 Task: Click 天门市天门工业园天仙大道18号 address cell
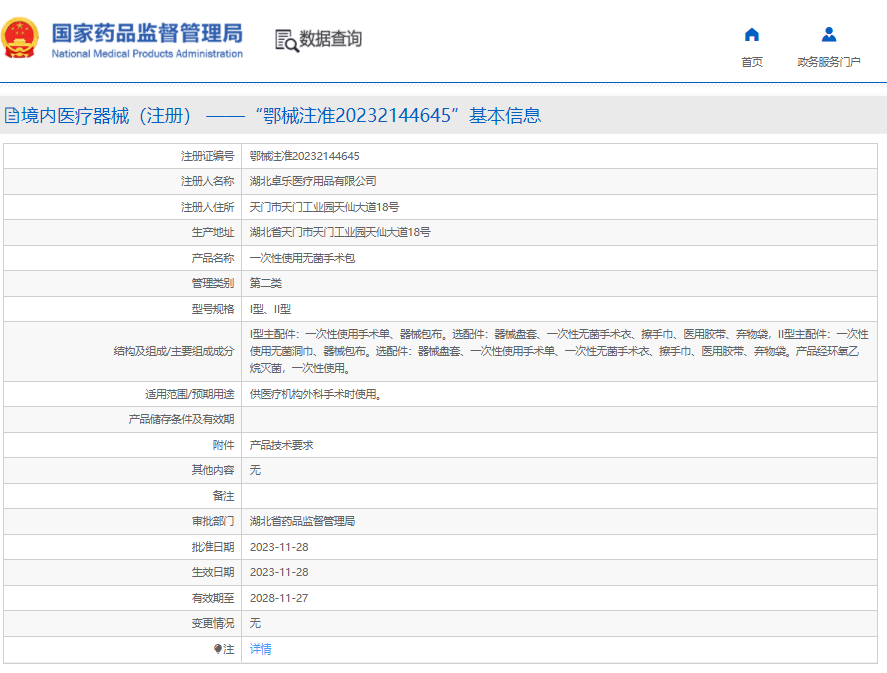[x=324, y=207]
